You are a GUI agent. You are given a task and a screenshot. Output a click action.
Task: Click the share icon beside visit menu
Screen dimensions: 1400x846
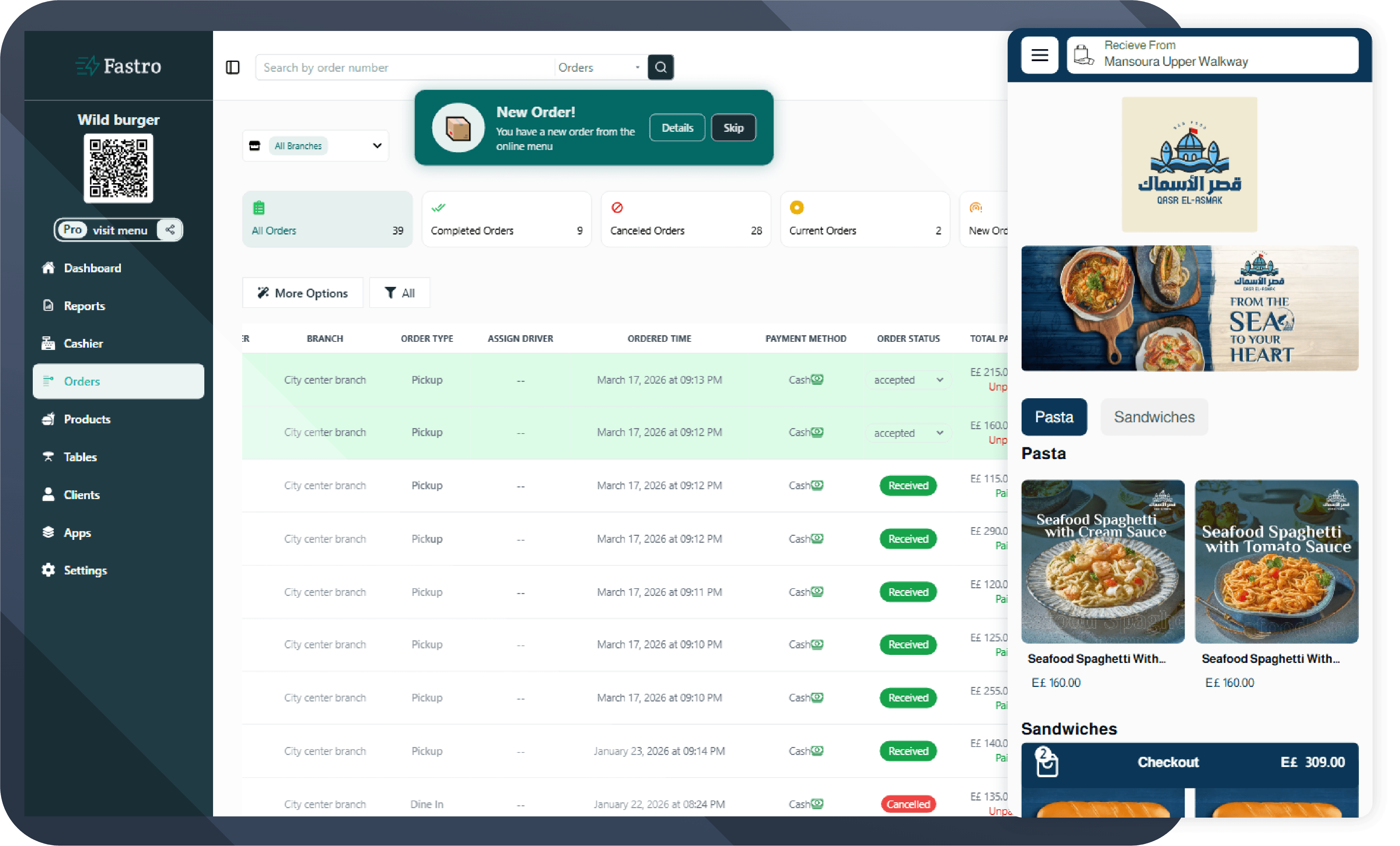170,230
